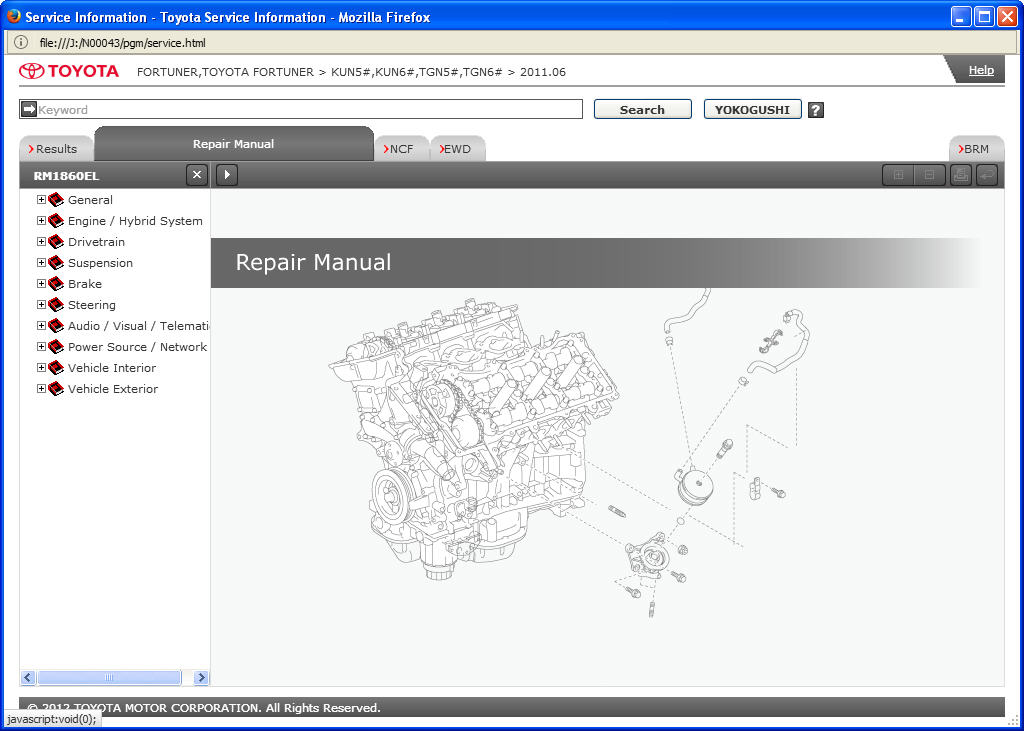Select the General tree label
This screenshot has height=731, width=1024.
tap(90, 200)
